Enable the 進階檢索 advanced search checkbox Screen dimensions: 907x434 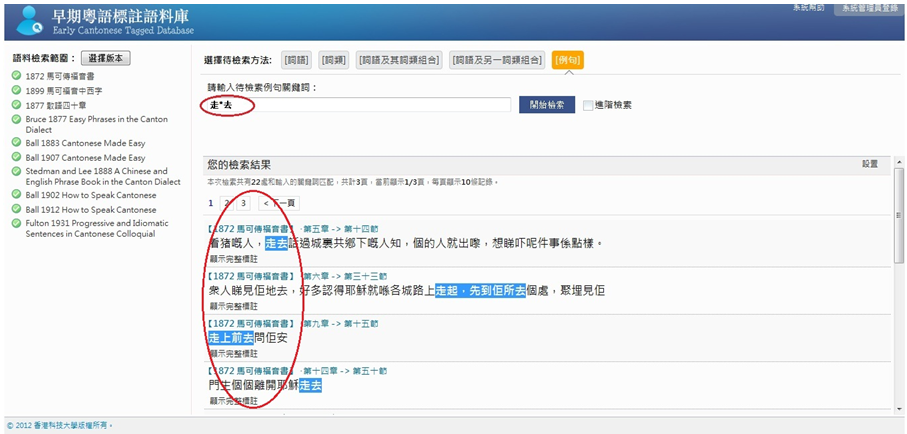tap(588, 105)
